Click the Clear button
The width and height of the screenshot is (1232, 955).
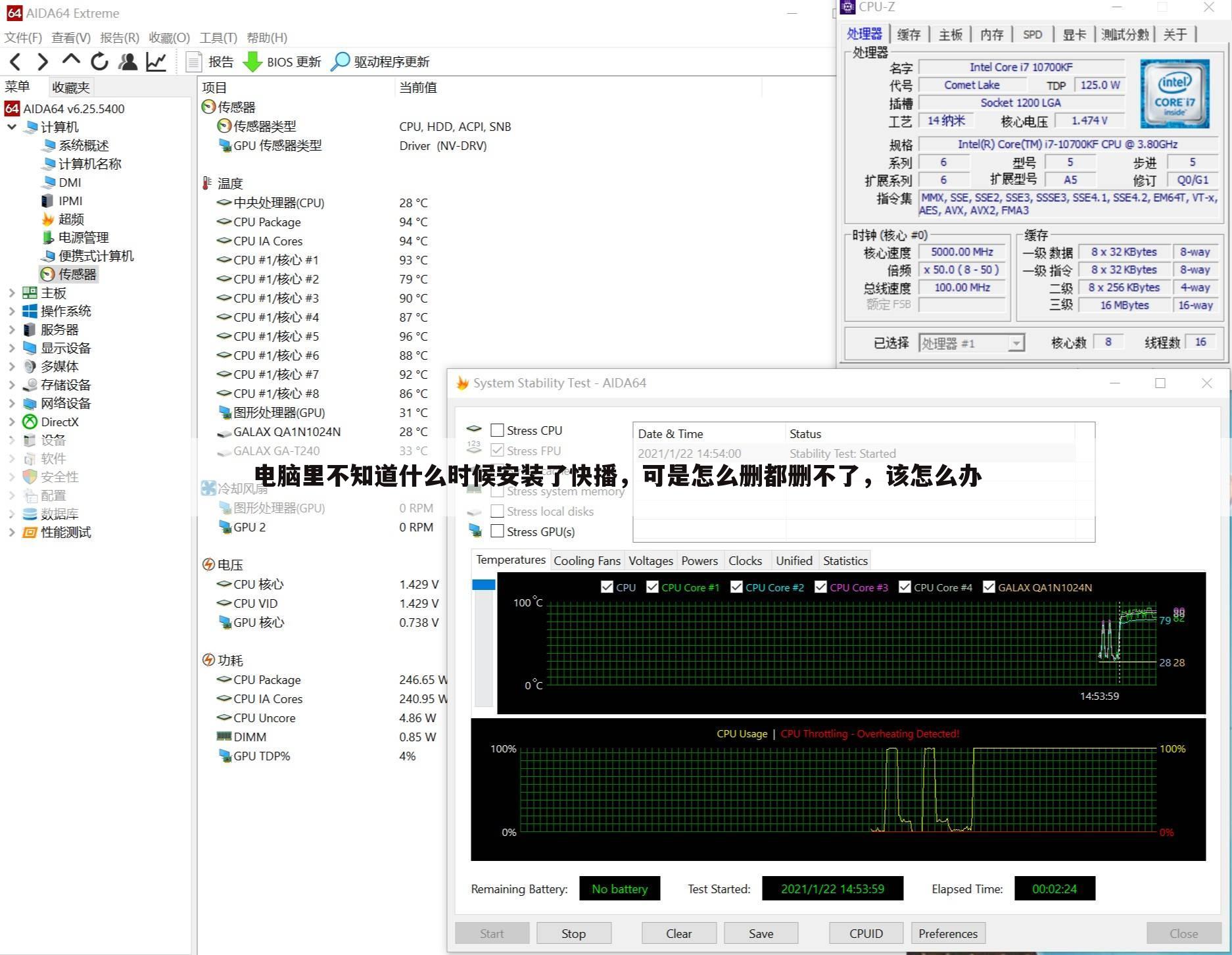(x=678, y=933)
